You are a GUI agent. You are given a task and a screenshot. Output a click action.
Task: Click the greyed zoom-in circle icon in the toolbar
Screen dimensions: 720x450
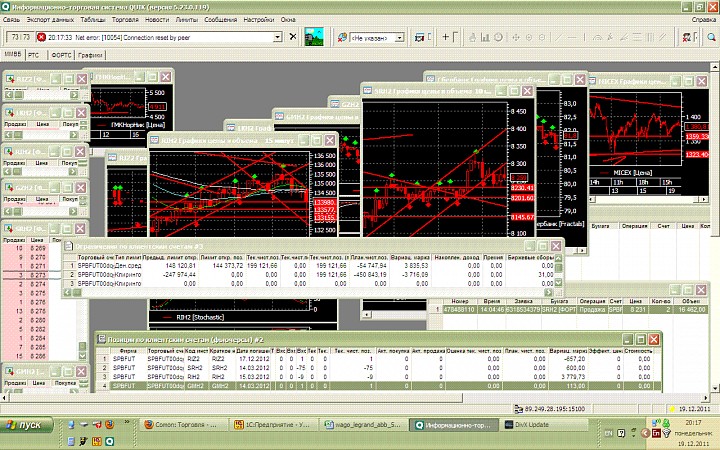529,38
